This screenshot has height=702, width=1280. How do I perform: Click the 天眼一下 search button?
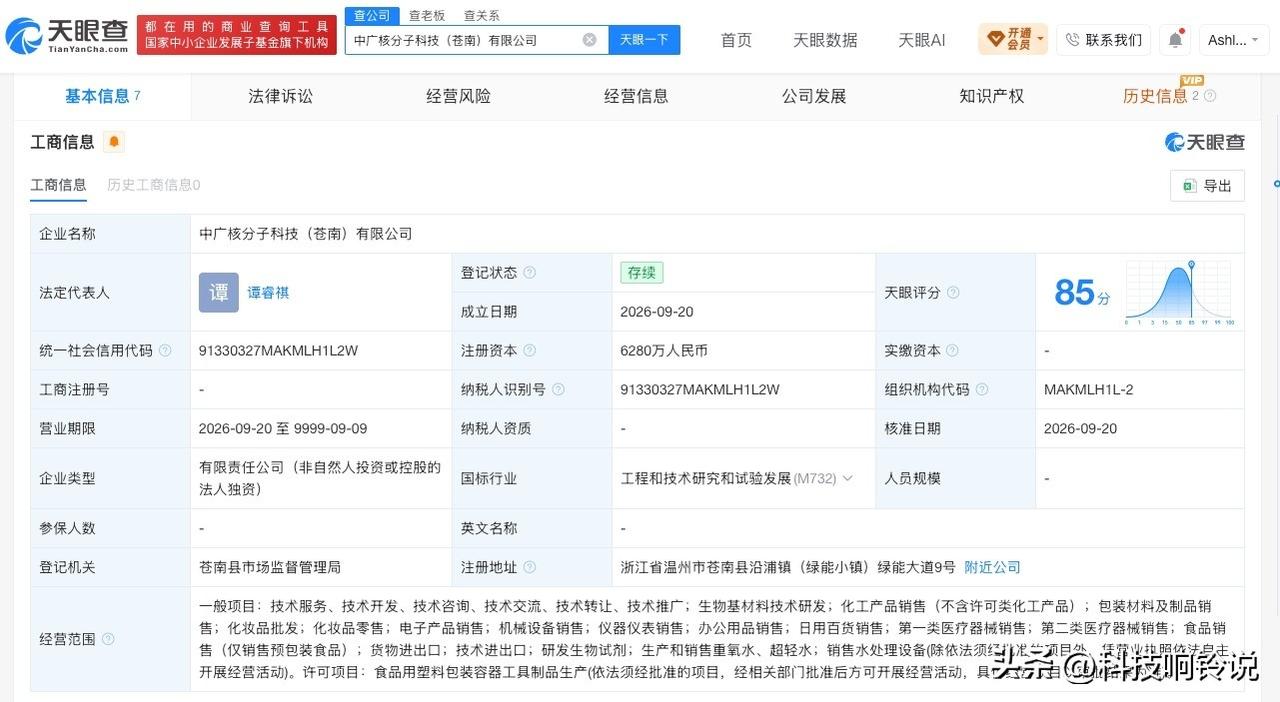644,40
